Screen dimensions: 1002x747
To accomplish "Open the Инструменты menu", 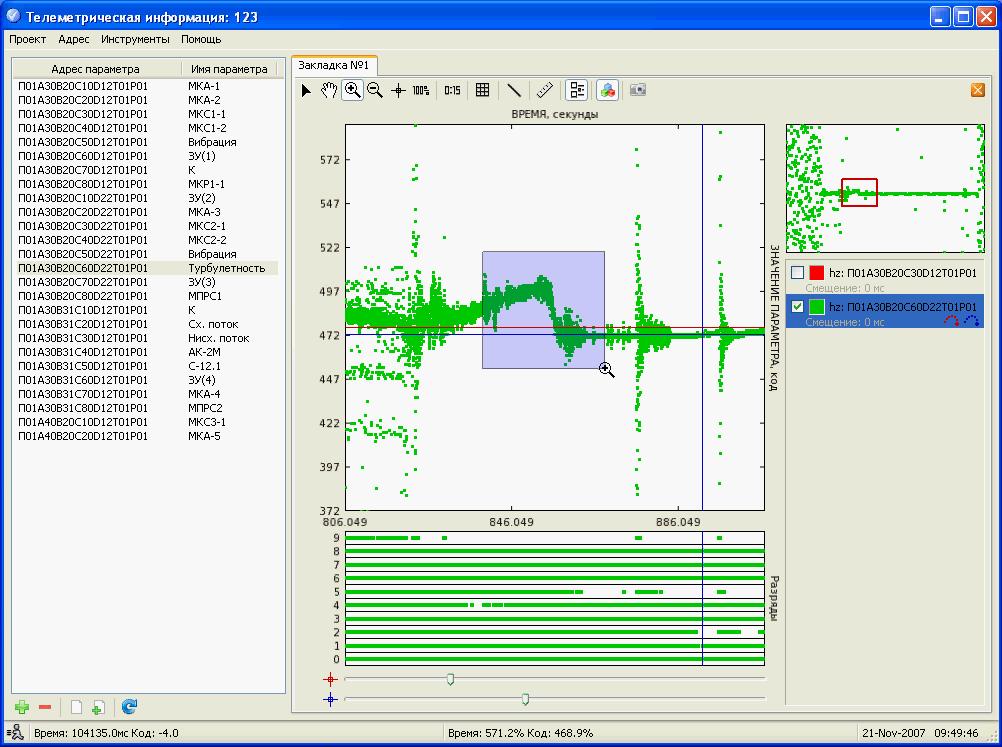I will (135, 39).
